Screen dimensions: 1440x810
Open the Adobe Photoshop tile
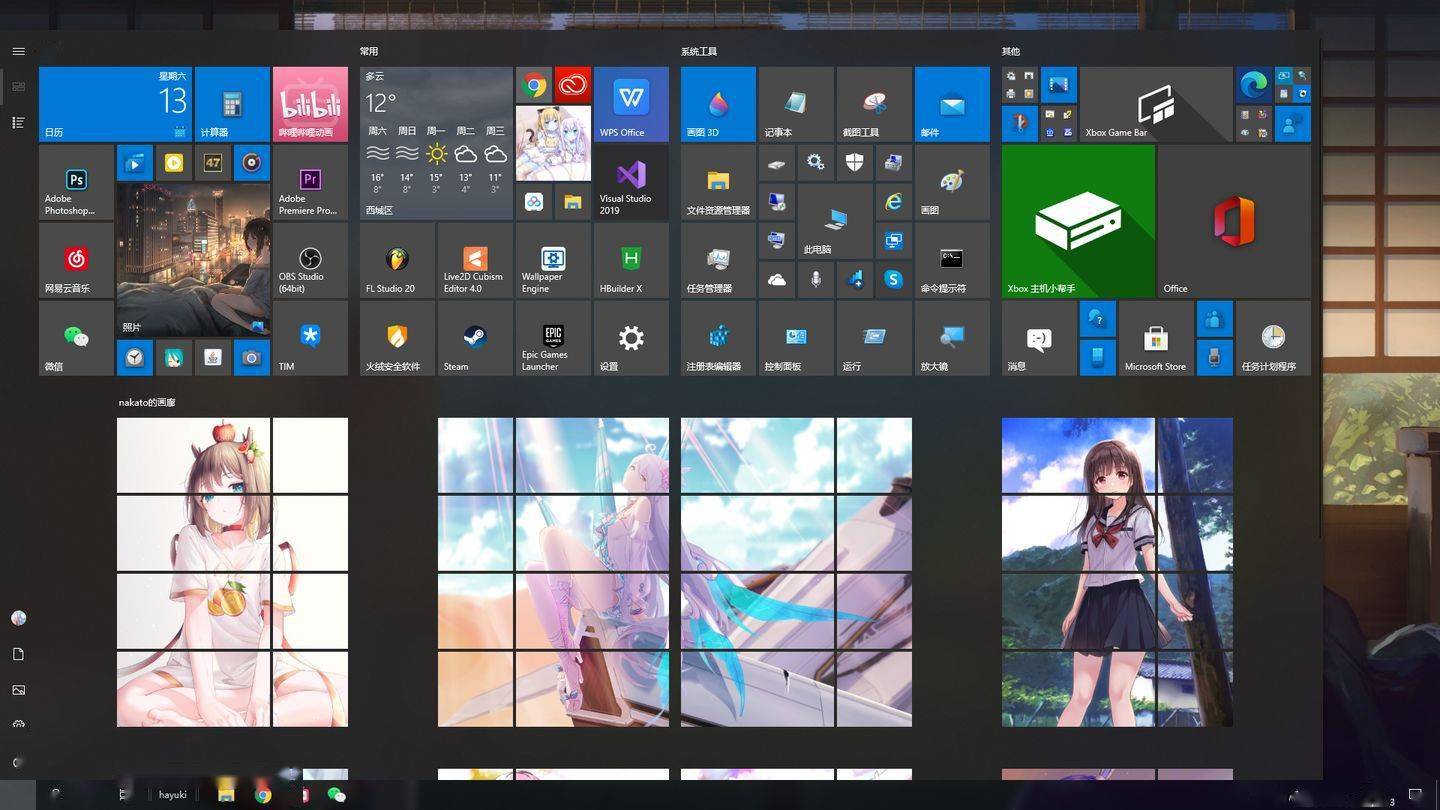click(76, 182)
